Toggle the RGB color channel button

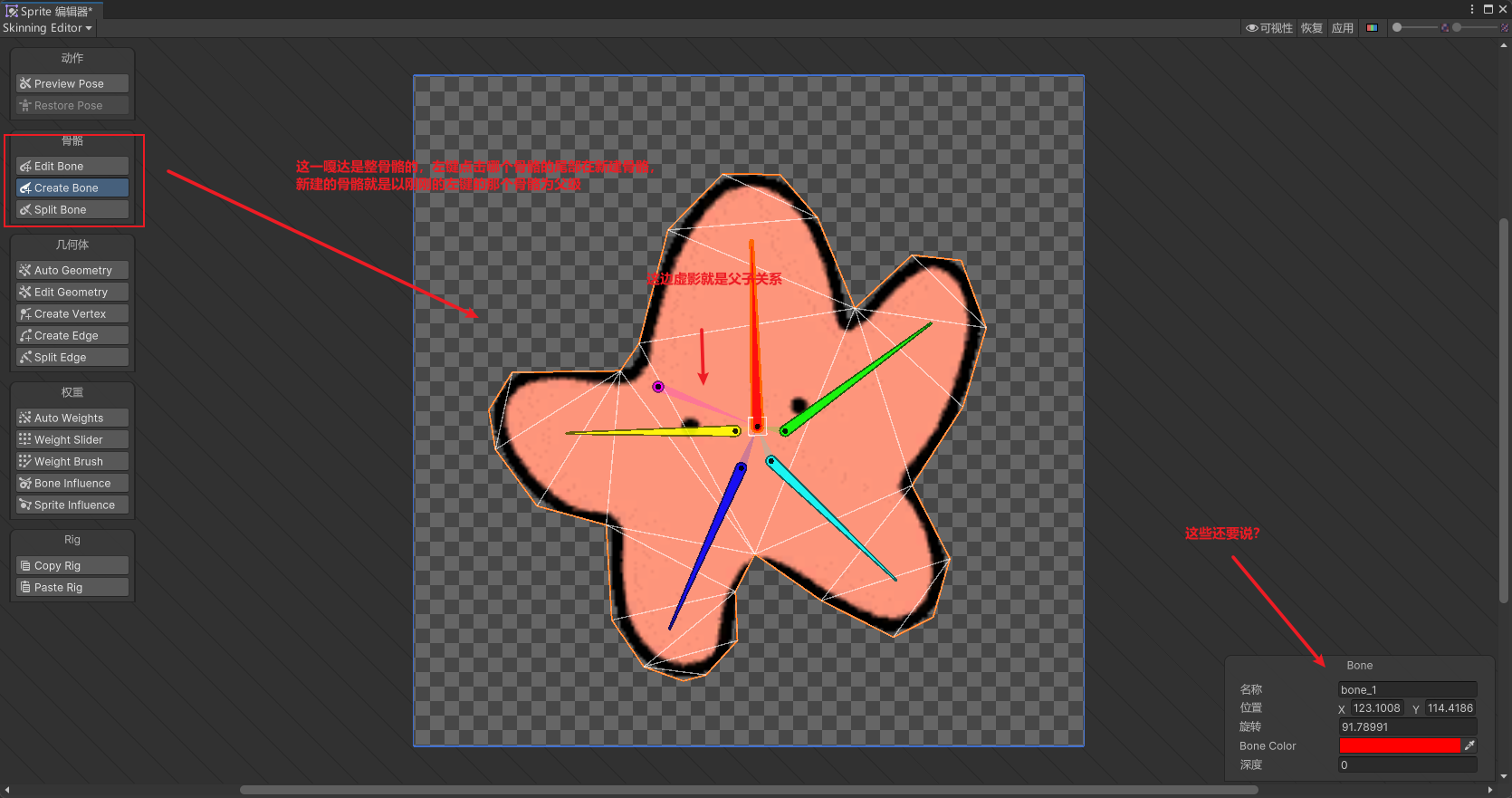[1372, 28]
